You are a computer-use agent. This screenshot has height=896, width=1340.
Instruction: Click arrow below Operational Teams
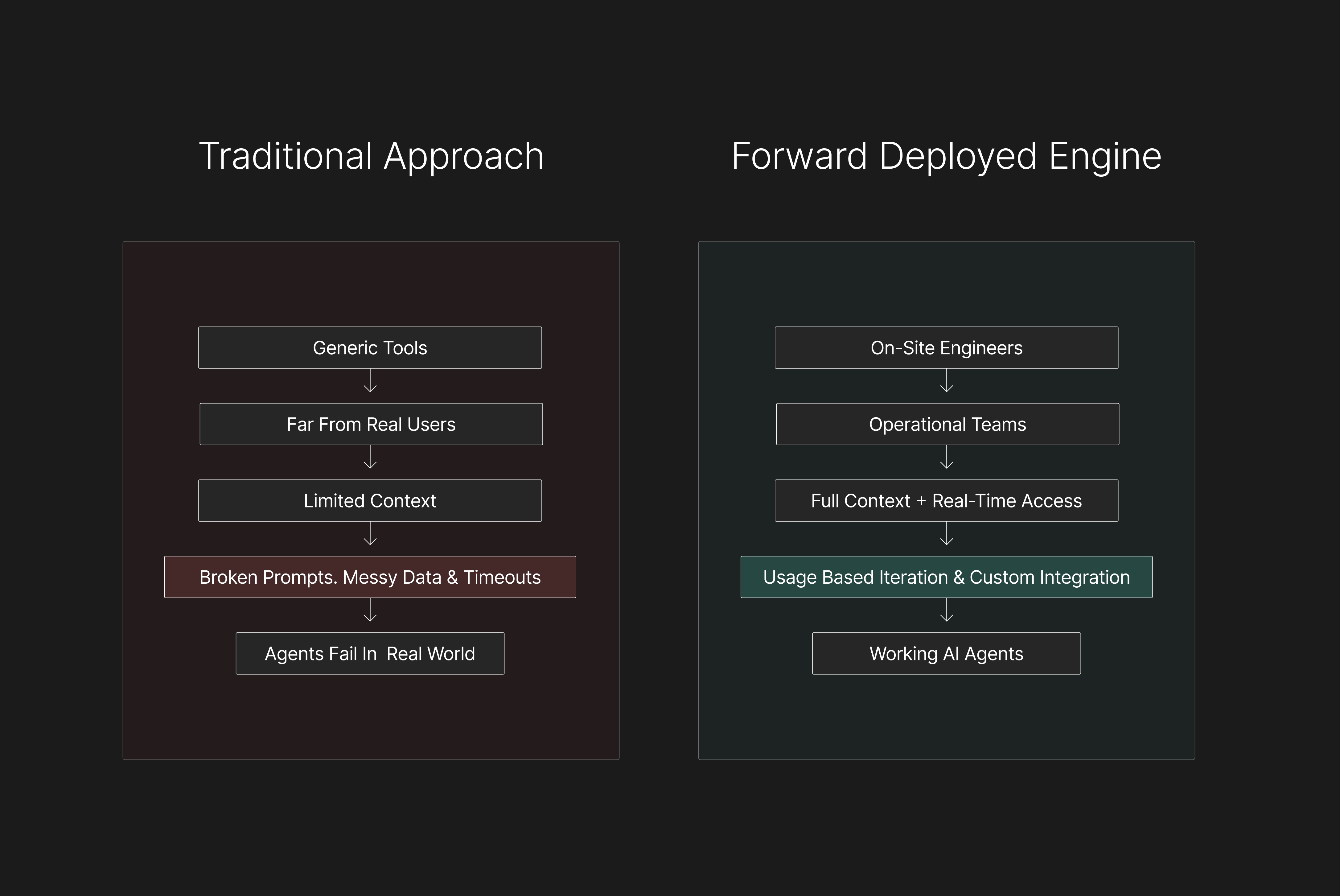947,458
